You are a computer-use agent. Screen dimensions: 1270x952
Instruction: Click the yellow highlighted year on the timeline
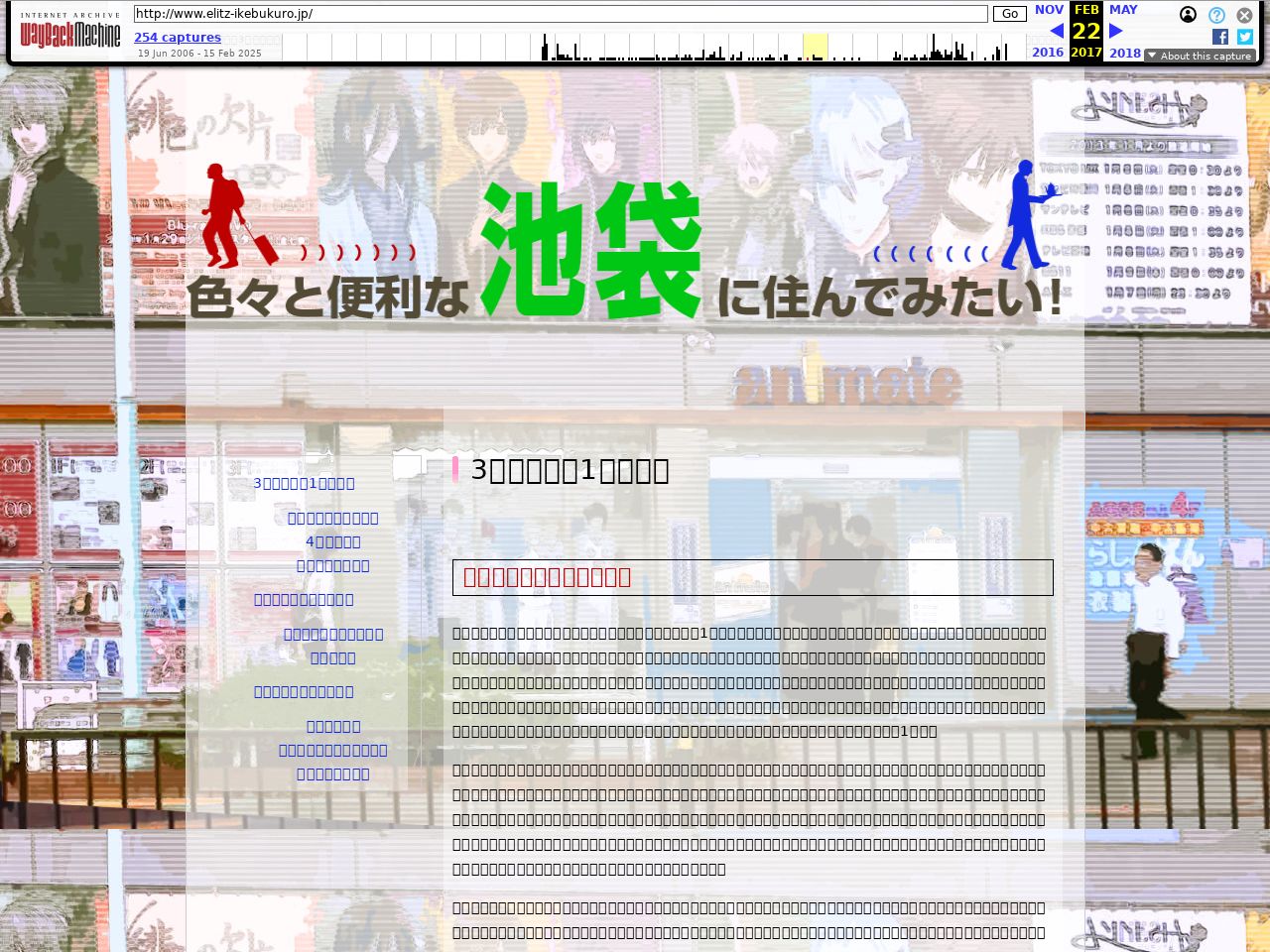click(x=815, y=47)
